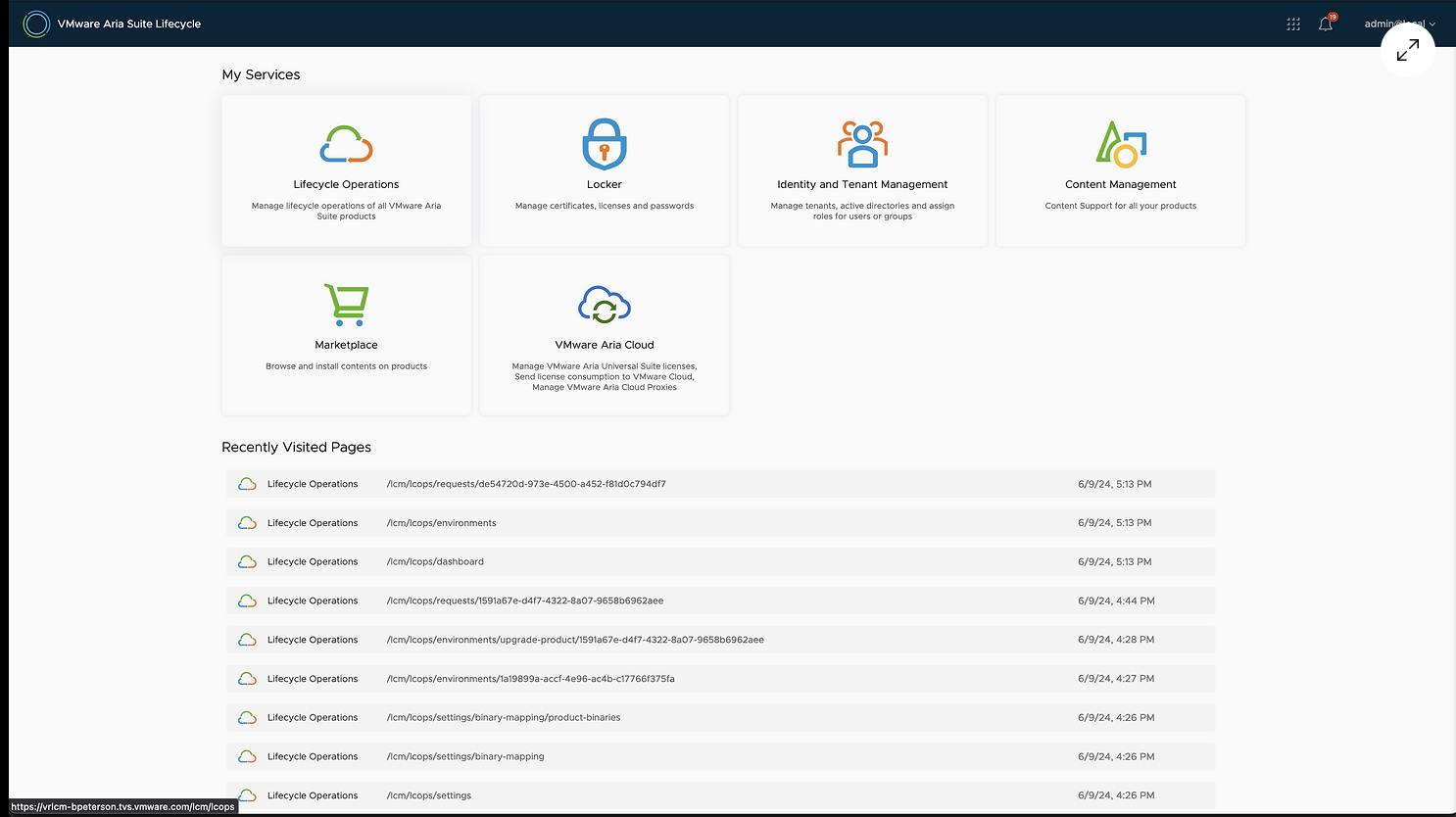Click the Marketplace shopping cart icon
Screen dimensions: 1456x817
click(x=346, y=305)
